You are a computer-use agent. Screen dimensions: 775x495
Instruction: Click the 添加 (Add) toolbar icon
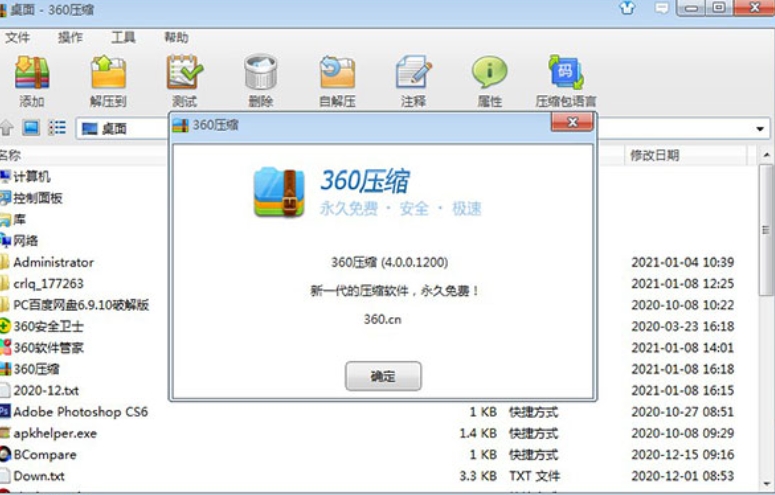pos(32,82)
